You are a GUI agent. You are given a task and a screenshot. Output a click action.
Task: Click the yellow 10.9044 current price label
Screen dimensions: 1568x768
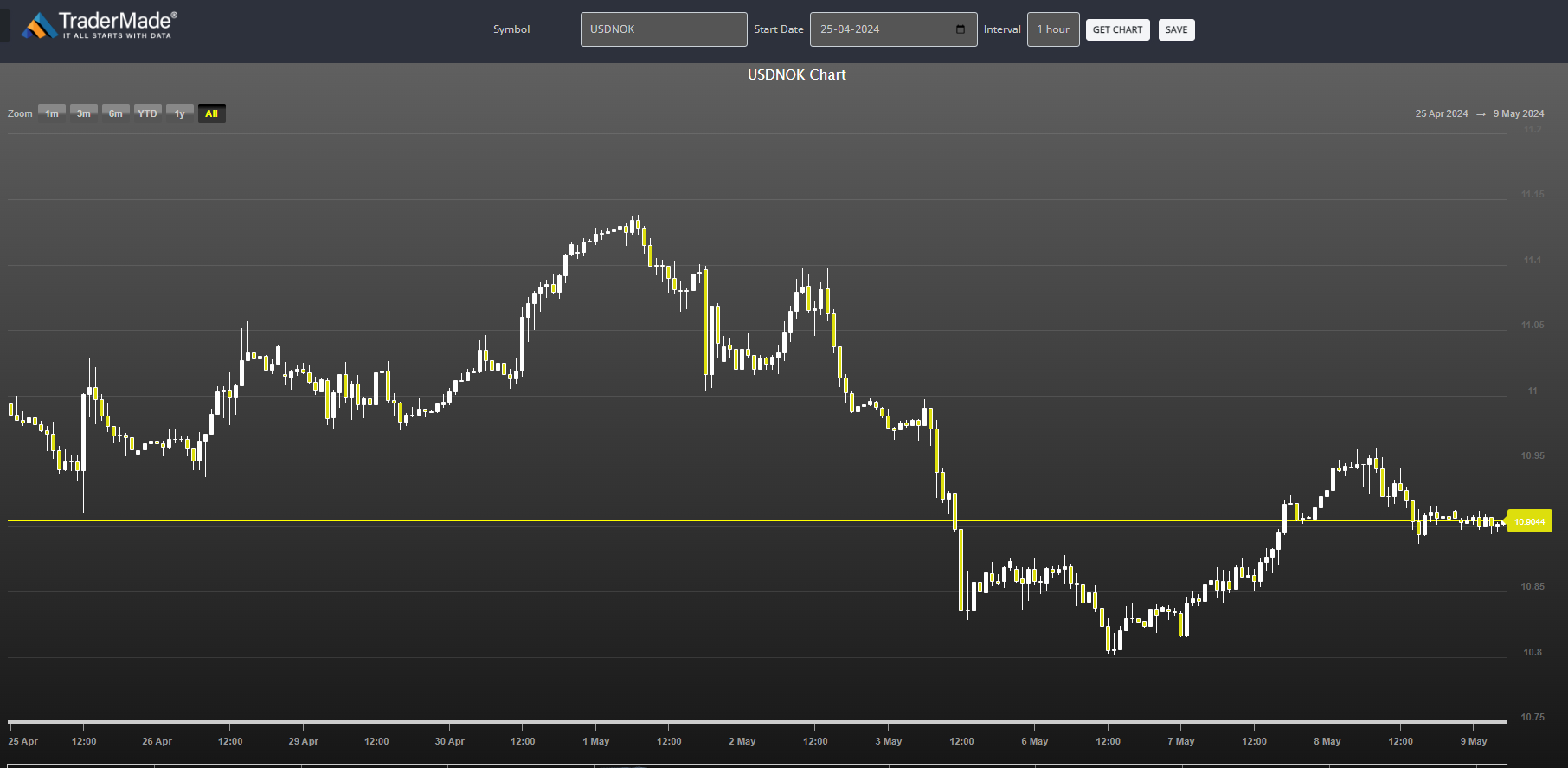1530,521
